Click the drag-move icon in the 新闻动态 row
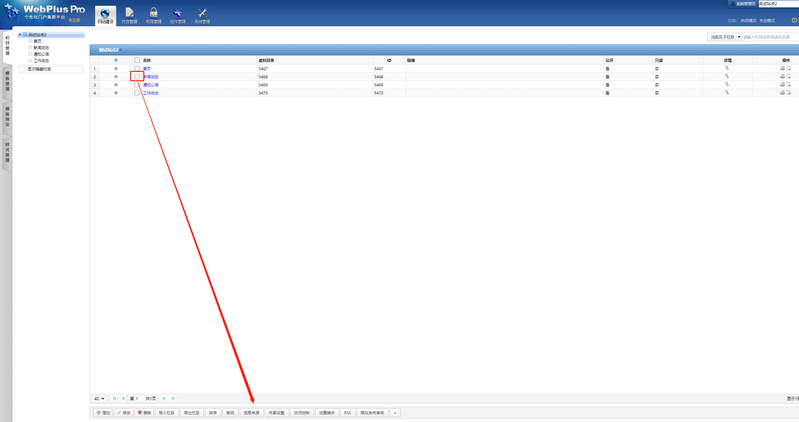Screen dimensions: 799x422 click(x=117, y=77)
